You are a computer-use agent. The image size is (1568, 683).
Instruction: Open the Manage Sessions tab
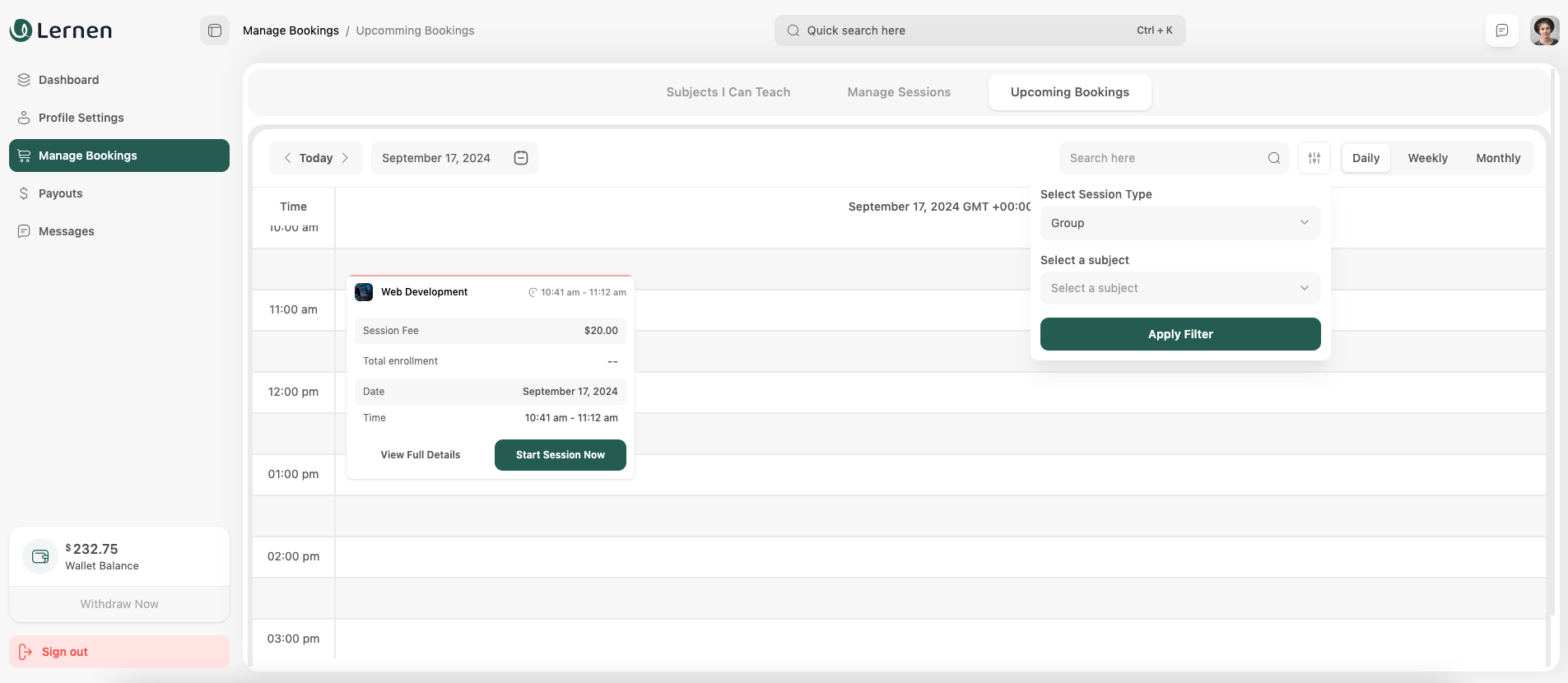pos(899,92)
